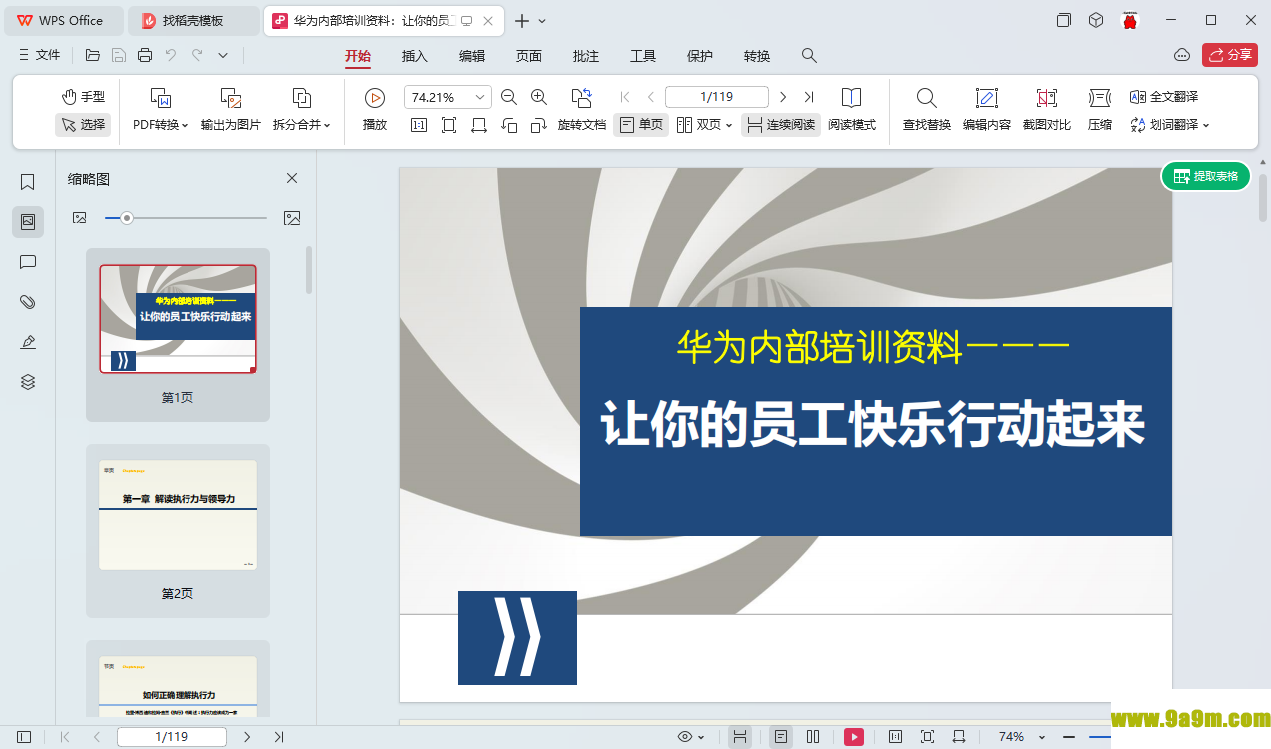Switch to the 工具 ribbon tab
1271x749 pixels.
(643, 56)
